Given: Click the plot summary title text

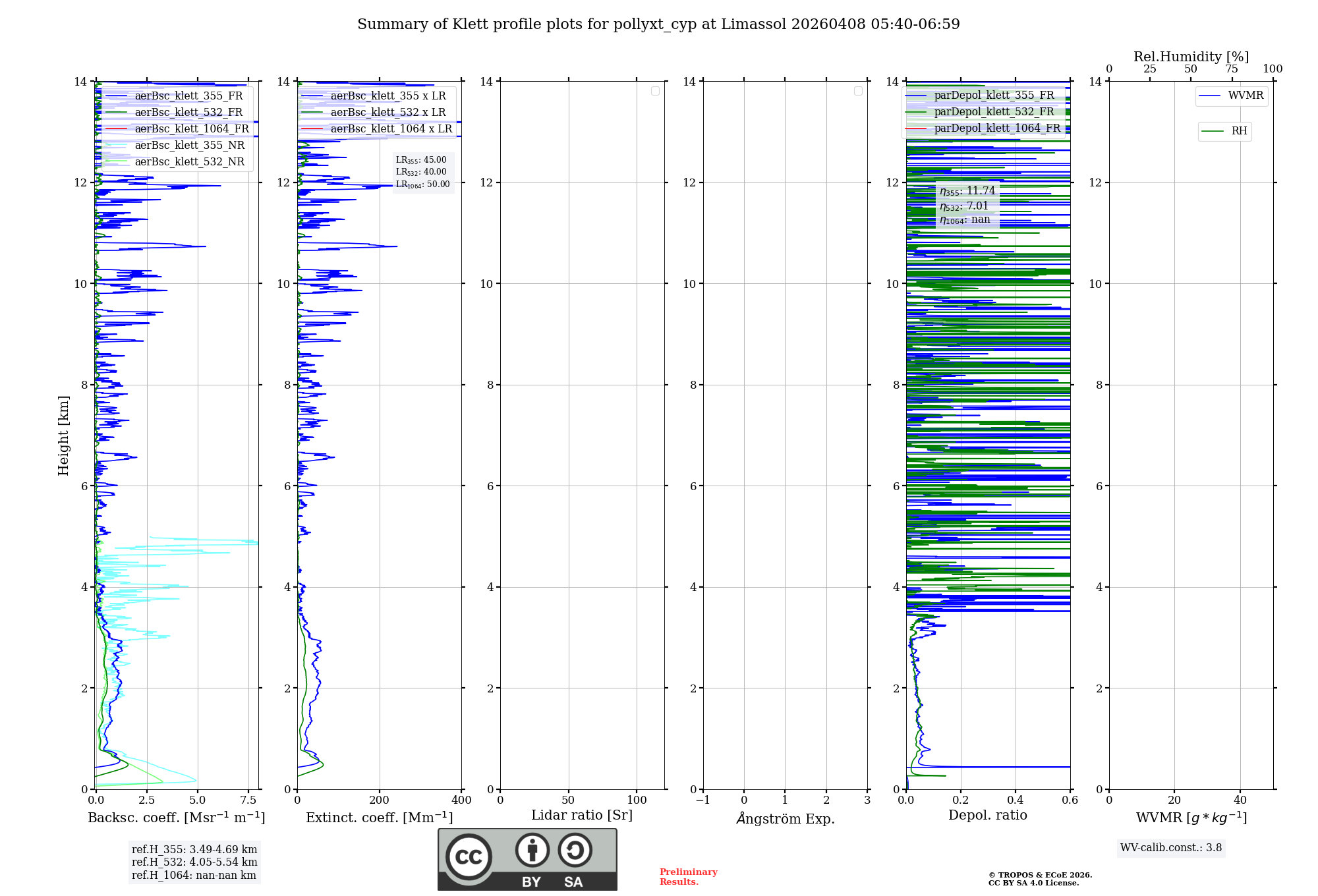Looking at the screenshot, I should coord(658,24).
